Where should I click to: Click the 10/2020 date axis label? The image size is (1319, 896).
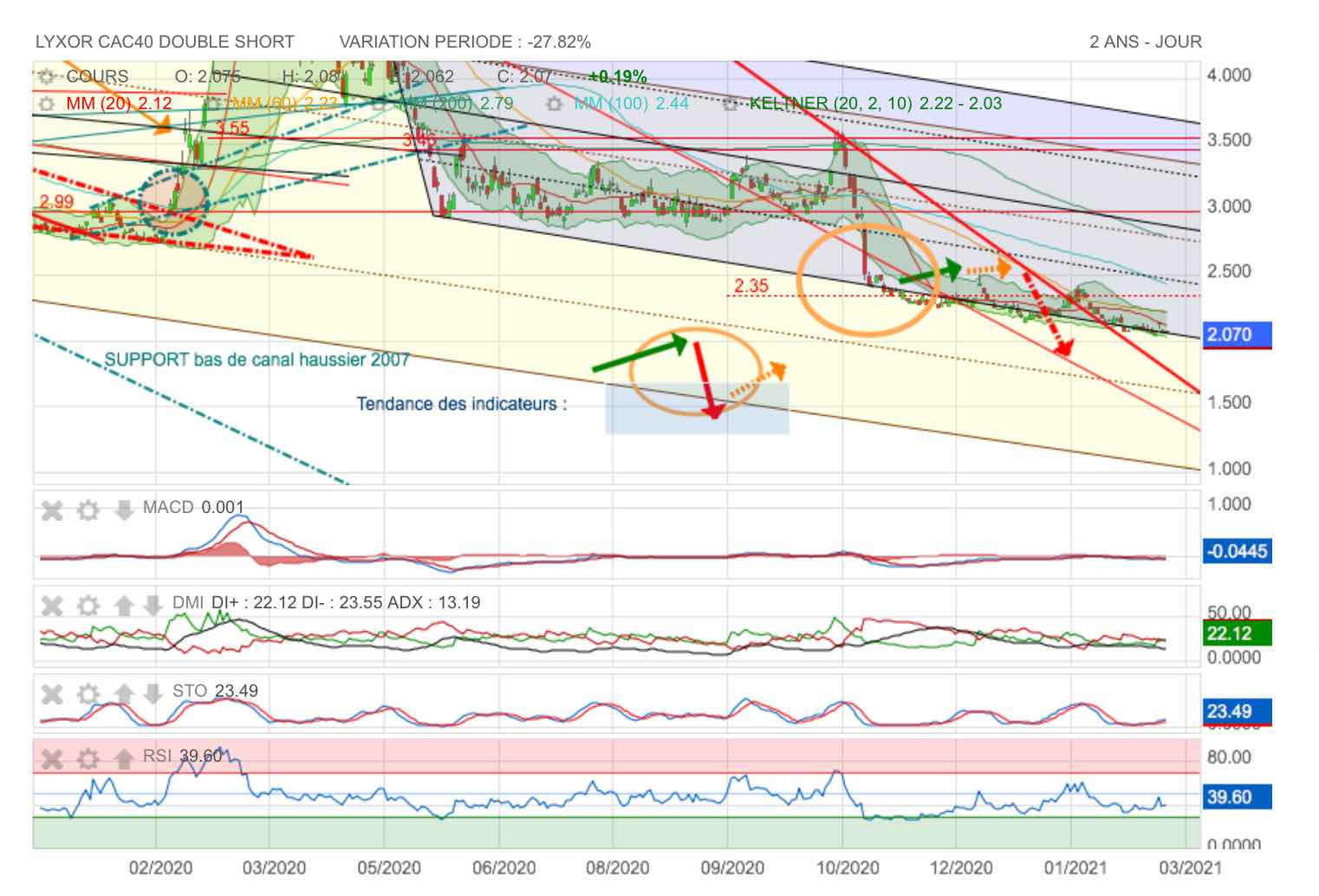(x=847, y=868)
